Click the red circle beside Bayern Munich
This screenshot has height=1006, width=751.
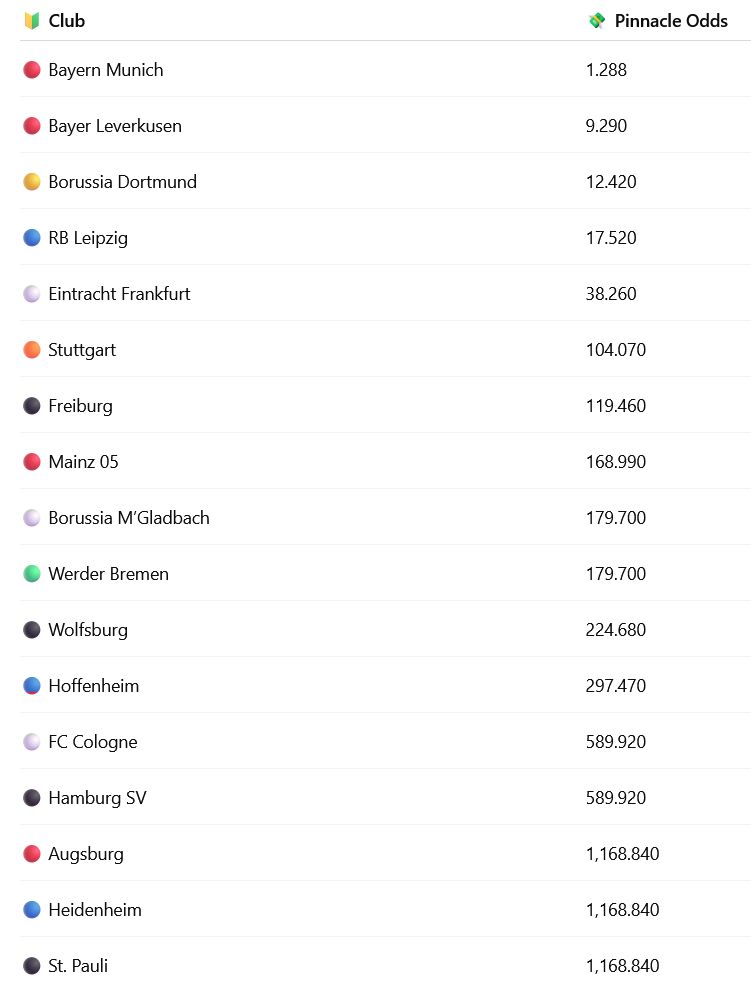point(31,70)
